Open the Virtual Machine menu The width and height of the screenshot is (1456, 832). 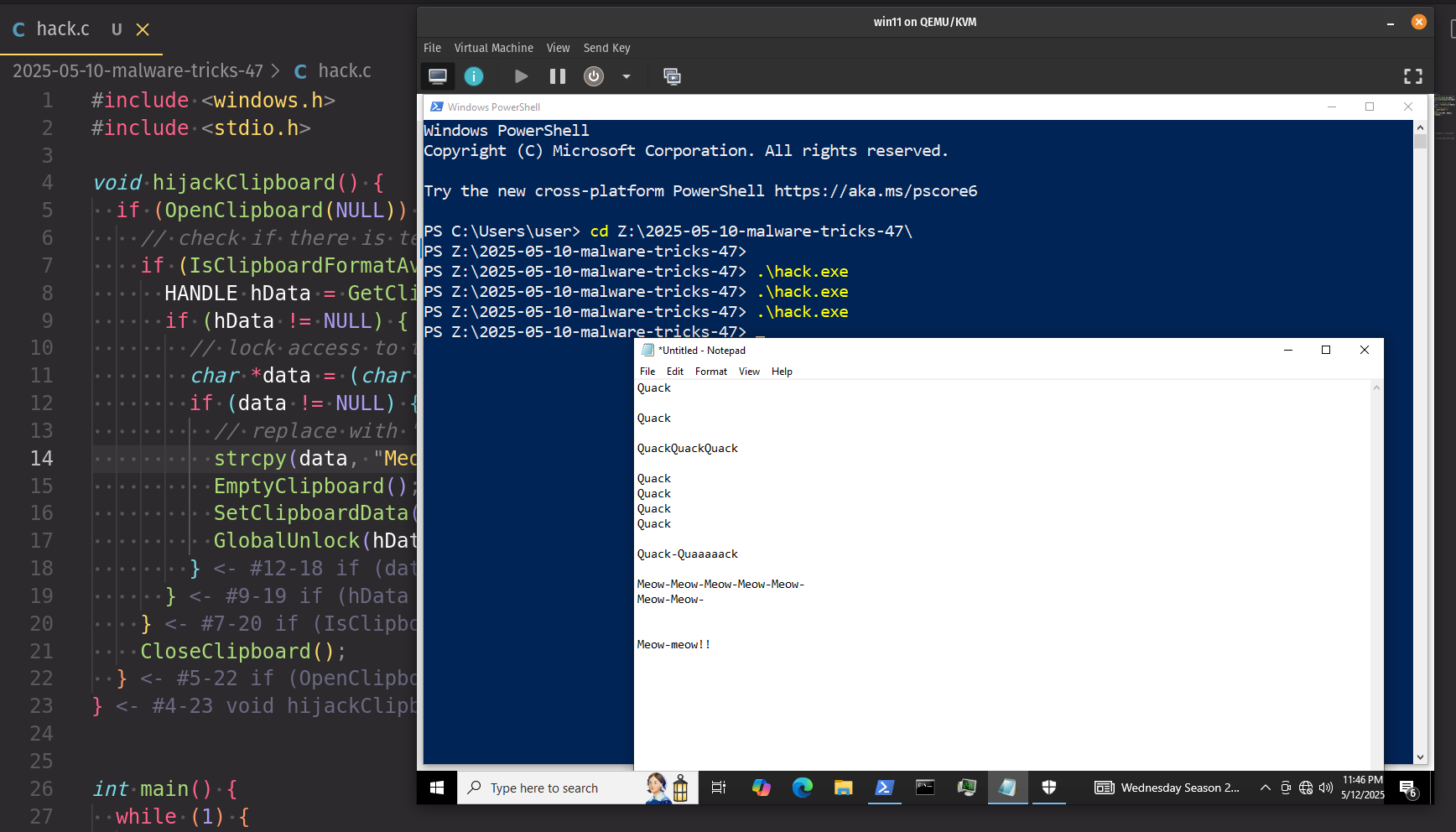click(493, 48)
